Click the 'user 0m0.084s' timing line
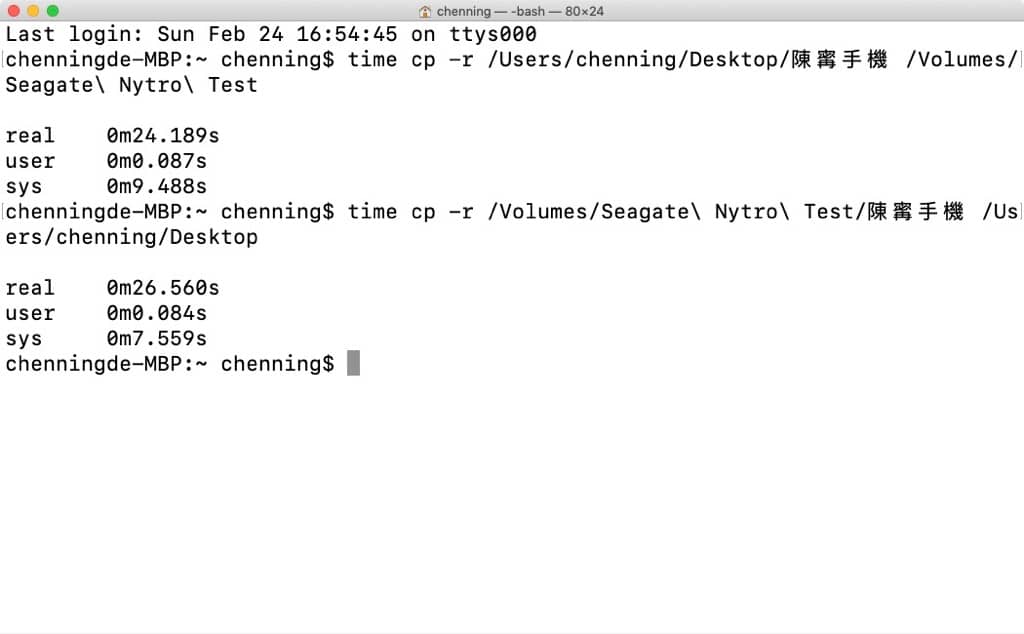 106,313
